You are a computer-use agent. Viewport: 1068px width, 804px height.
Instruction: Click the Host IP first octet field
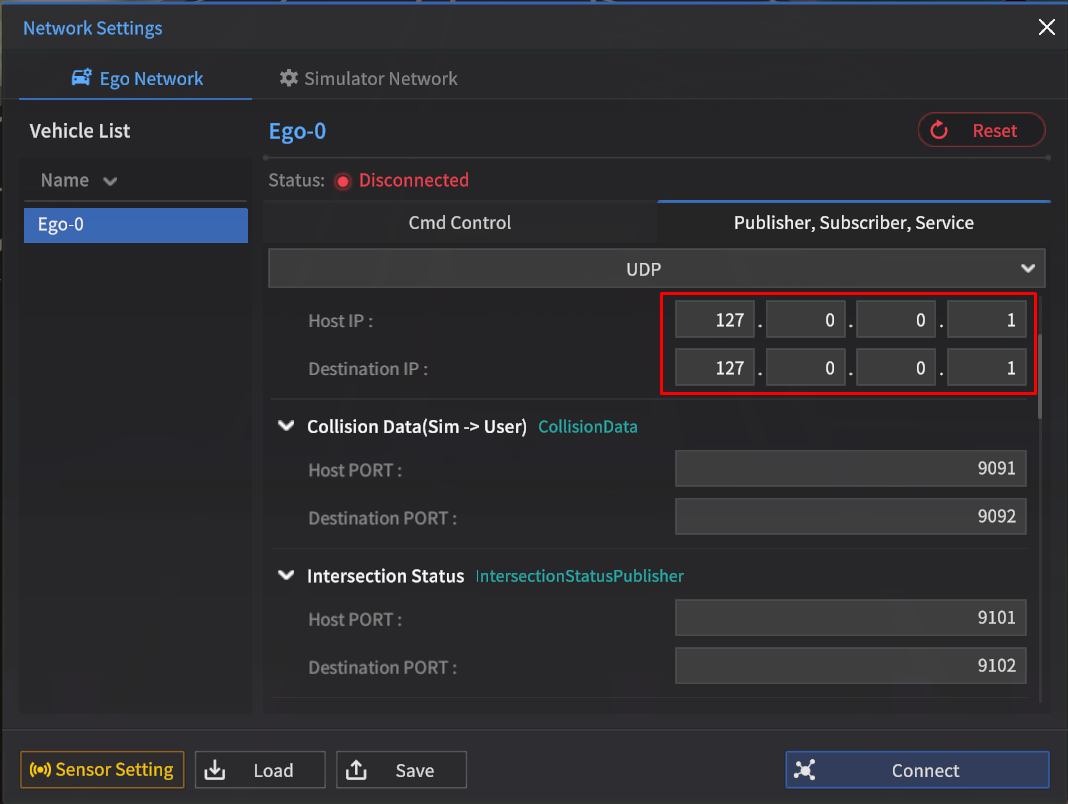point(715,320)
